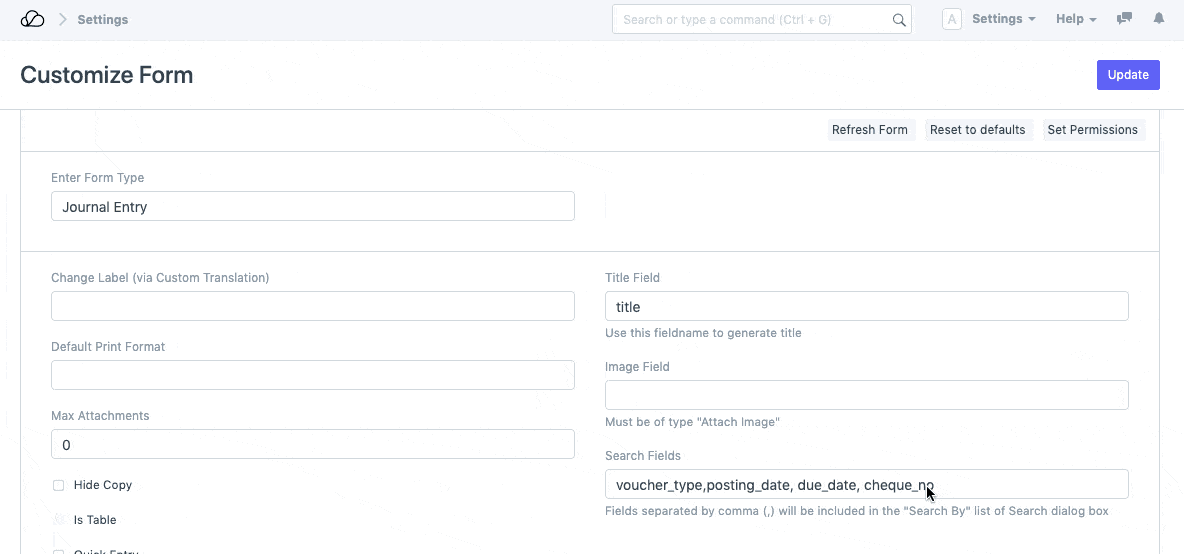Click Reset to defaults button

click(x=977, y=130)
